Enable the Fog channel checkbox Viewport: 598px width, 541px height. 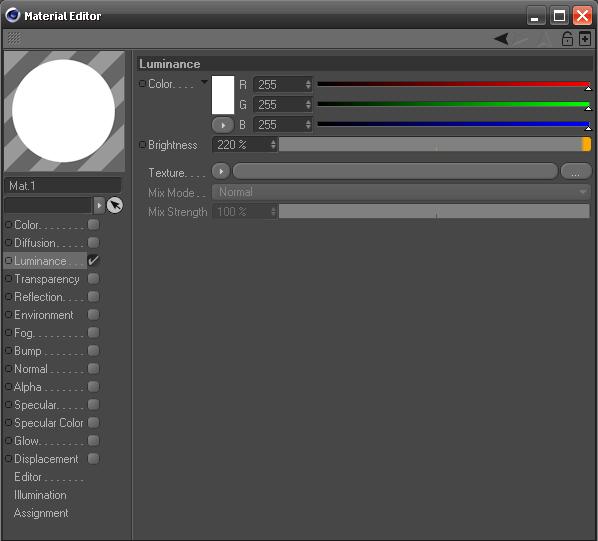pyautogui.click(x=93, y=332)
